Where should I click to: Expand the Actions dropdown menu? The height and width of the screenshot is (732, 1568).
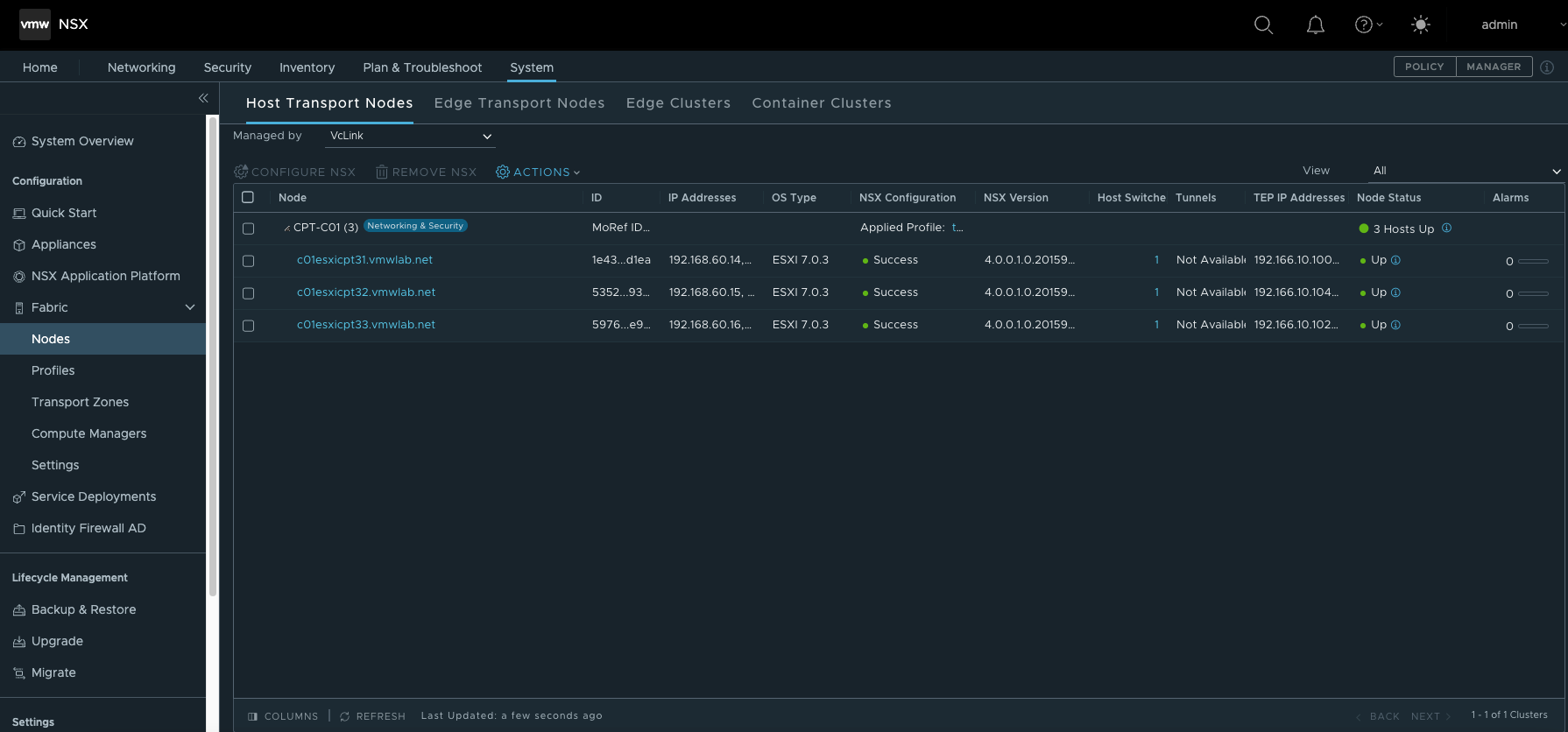(x=538, y=172)
